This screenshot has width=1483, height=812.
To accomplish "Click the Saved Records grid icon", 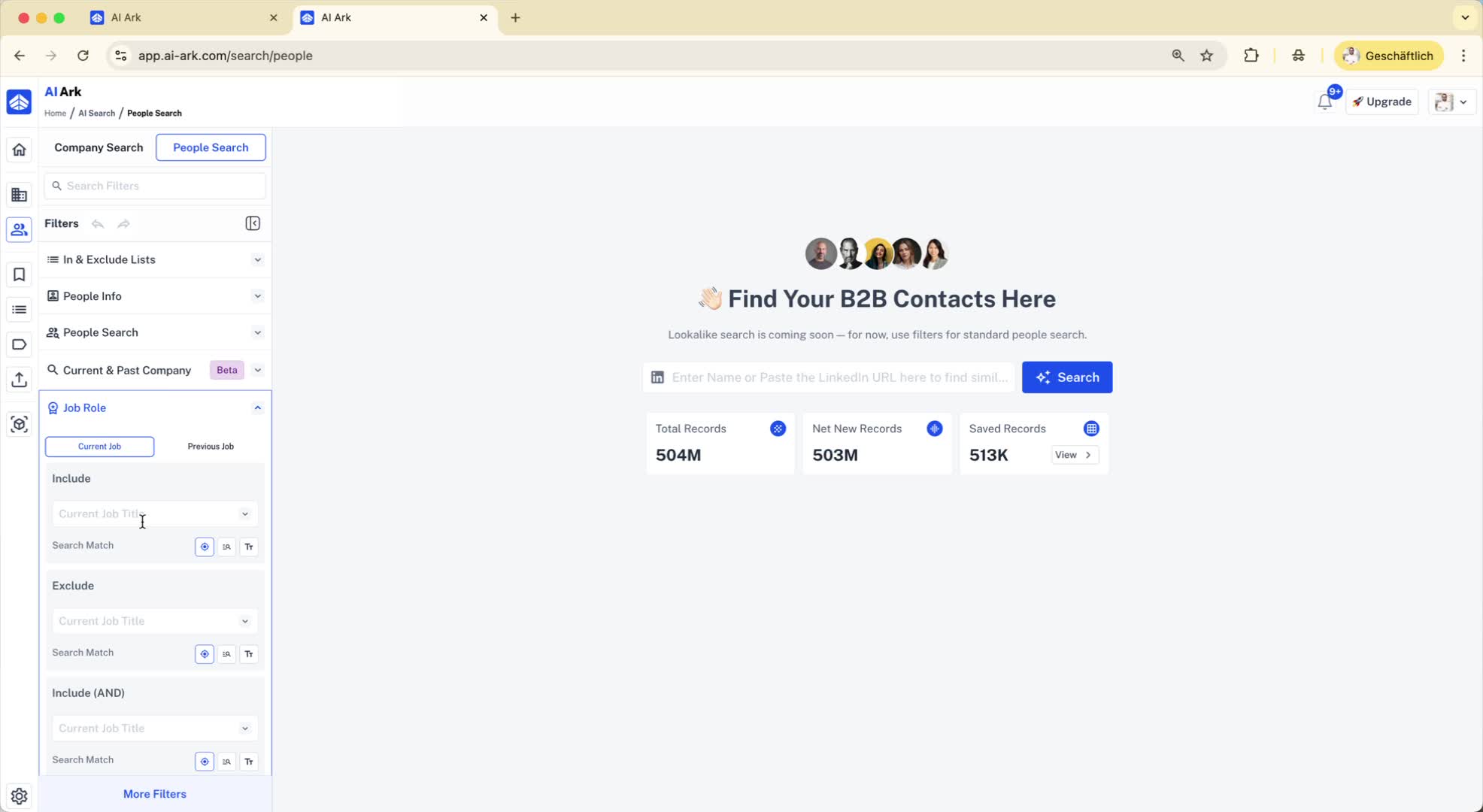I will pyautogui.click(x=1090, y=429).
